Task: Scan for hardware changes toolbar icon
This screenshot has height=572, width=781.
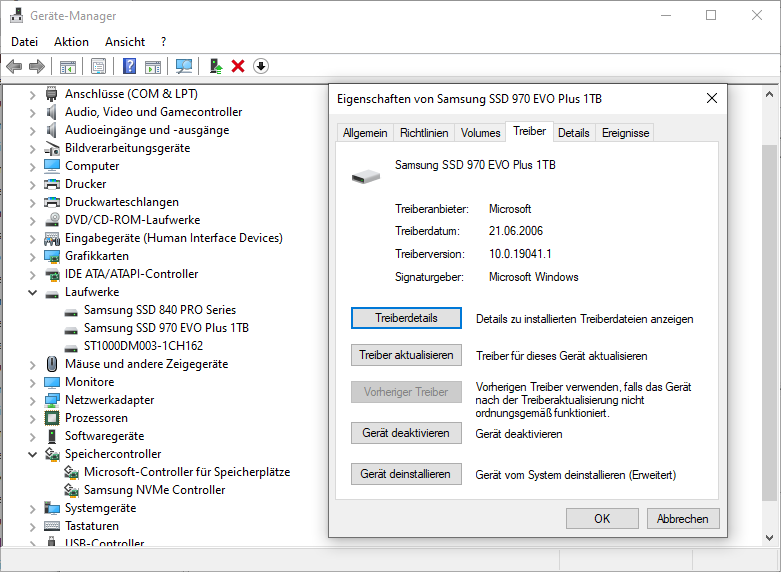Action: coord(184,66)
